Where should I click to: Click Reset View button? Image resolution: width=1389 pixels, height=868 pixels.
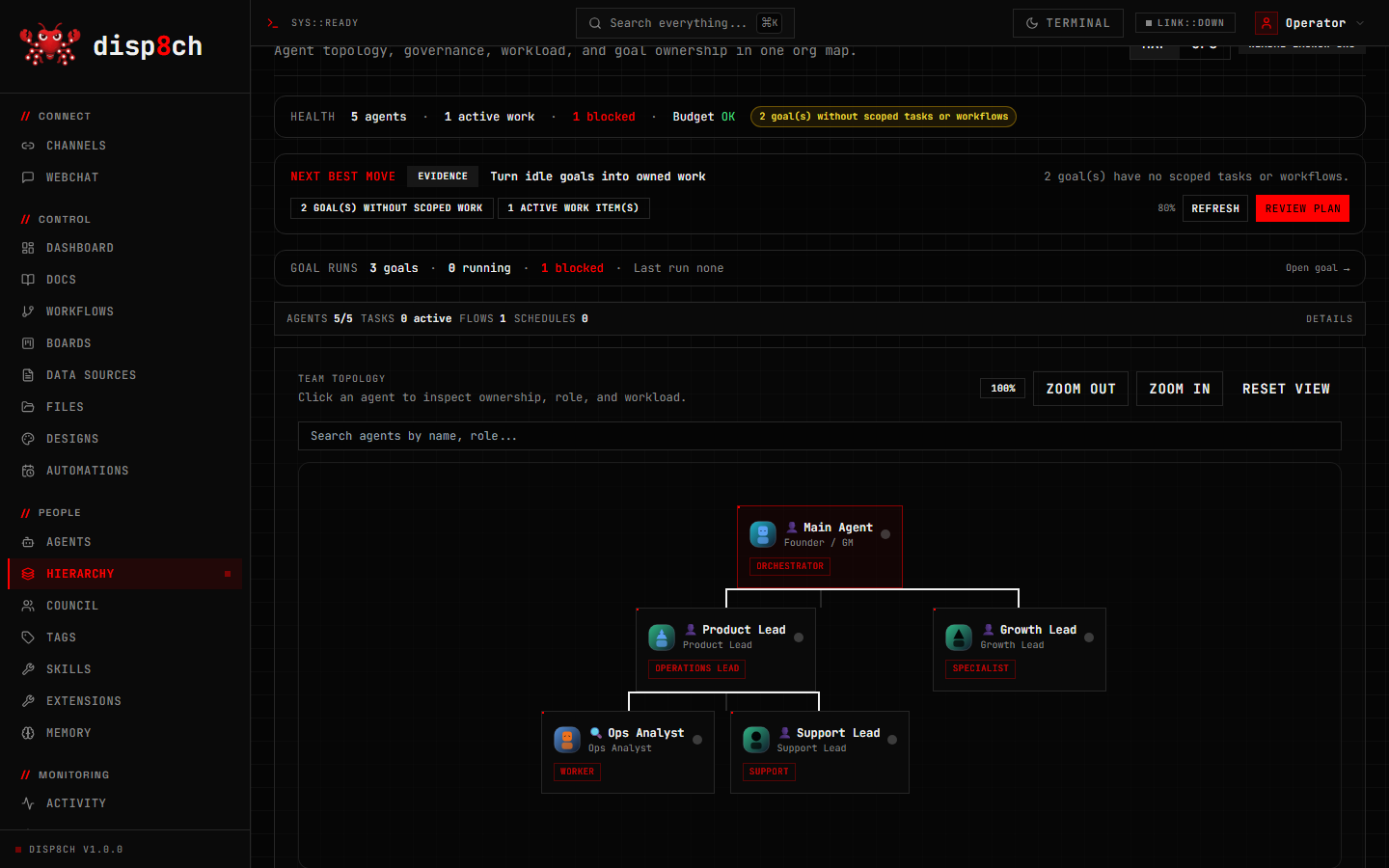(x=1286, y=389)
